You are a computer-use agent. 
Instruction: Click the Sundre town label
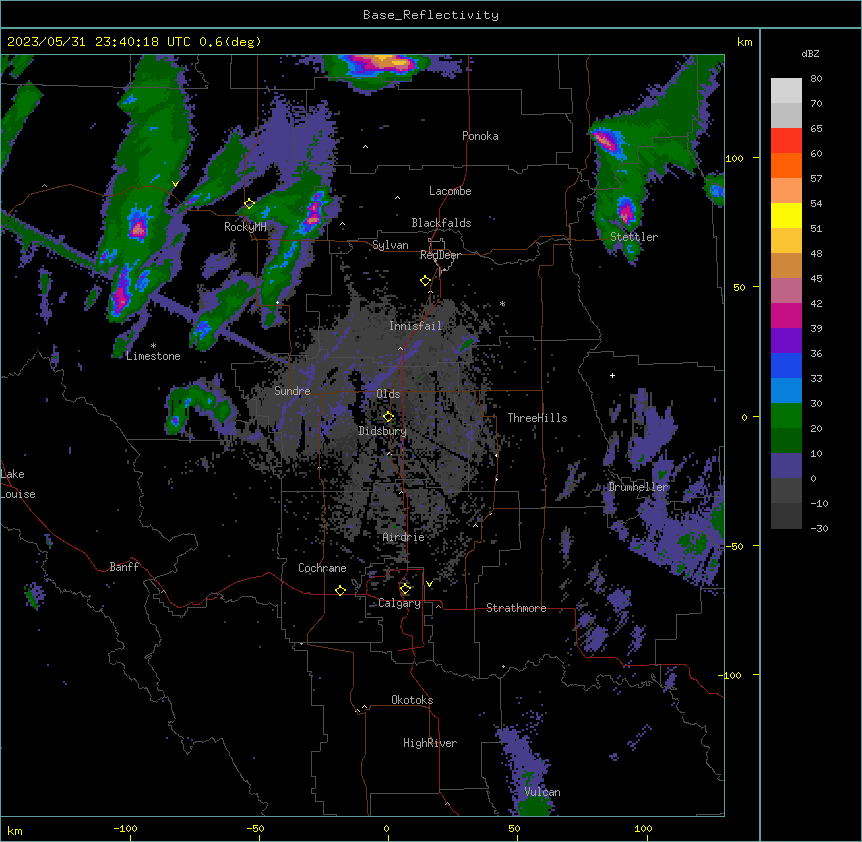pos(292,391)
